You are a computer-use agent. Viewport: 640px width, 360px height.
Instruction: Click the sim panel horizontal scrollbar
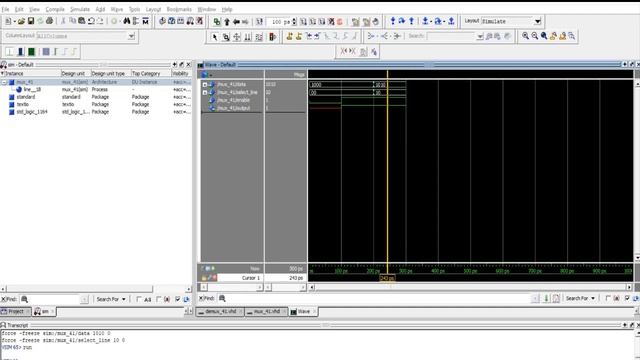[96, 289]
